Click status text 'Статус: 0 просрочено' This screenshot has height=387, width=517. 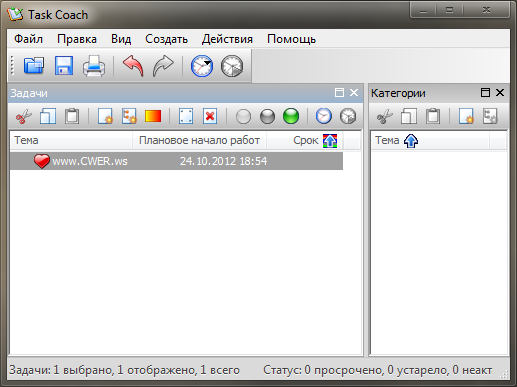coord(323,370)
